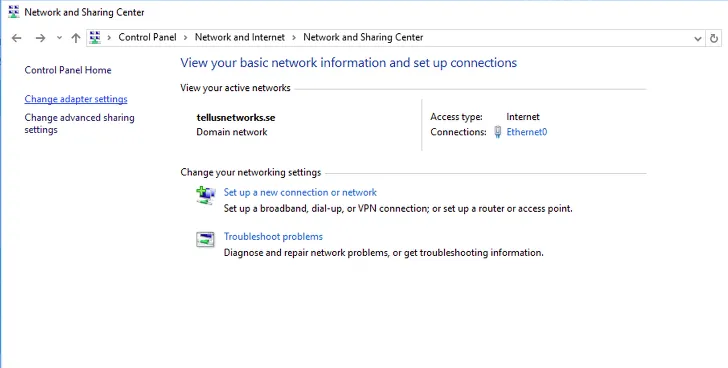The image size is (728, 368).
Task: Click the Diagnose and repair network problems description
Action: [384, 252]
